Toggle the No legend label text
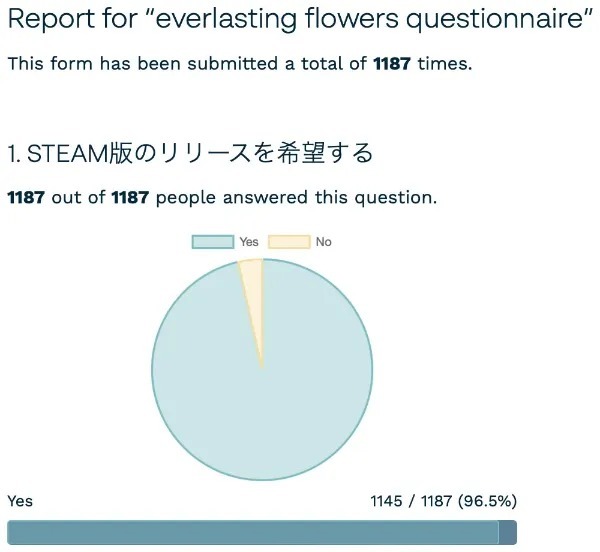Screen dimensions: 600x552 tap(323, 242)
